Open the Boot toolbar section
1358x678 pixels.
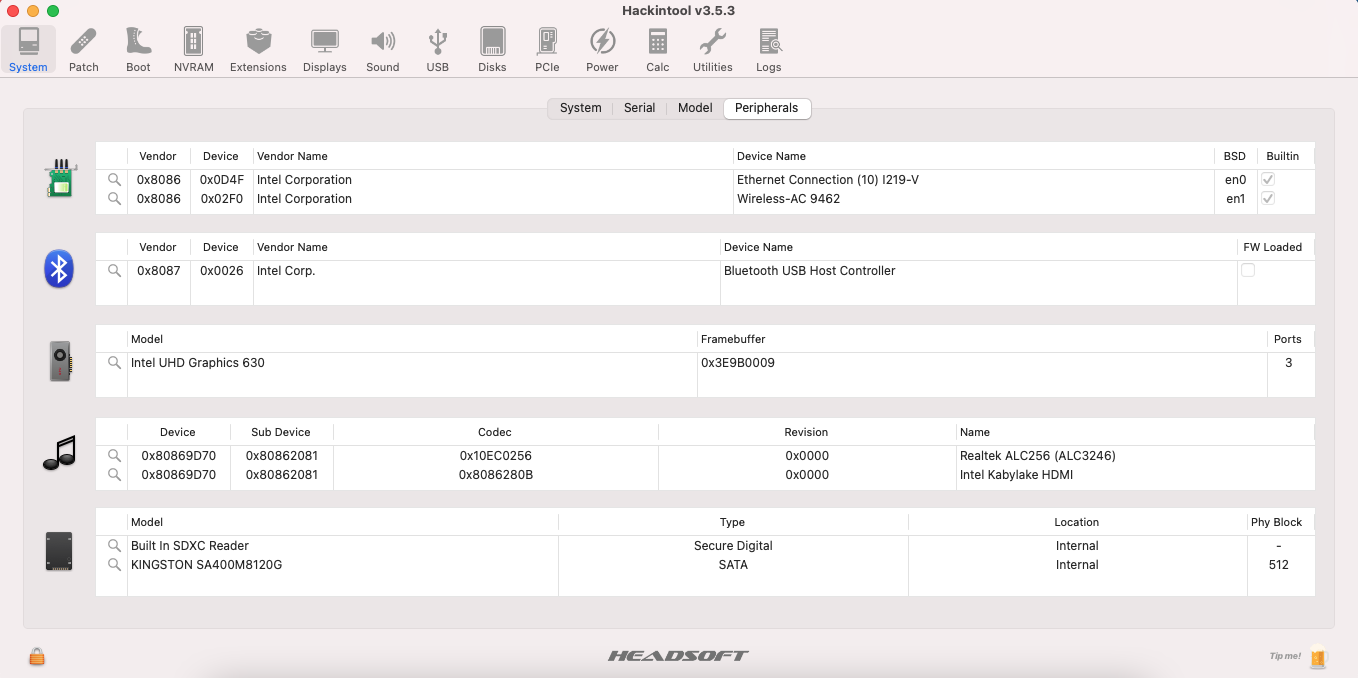click(x=138, y=49)
